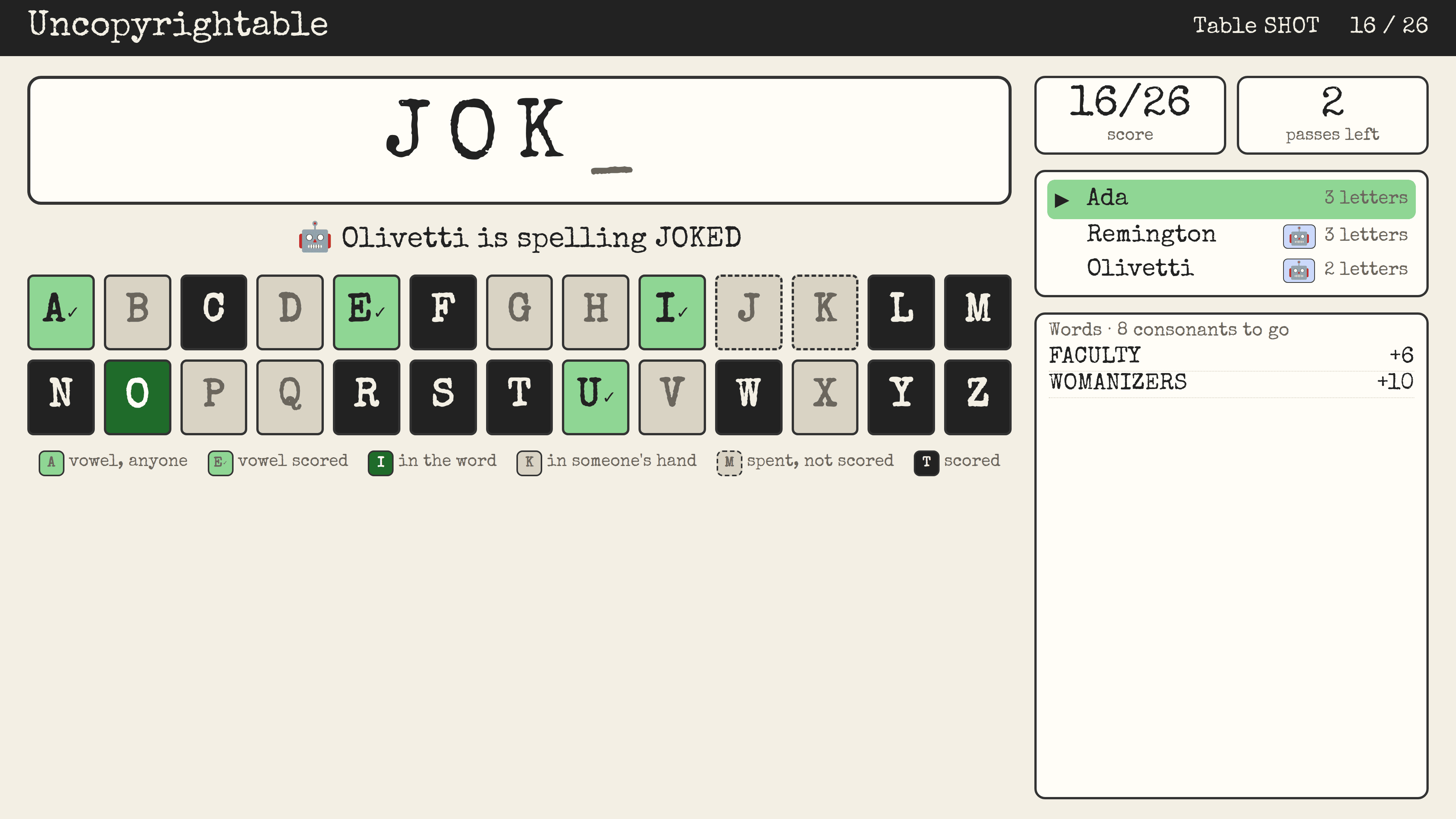Select Ada's highlighted player row

1231,199
